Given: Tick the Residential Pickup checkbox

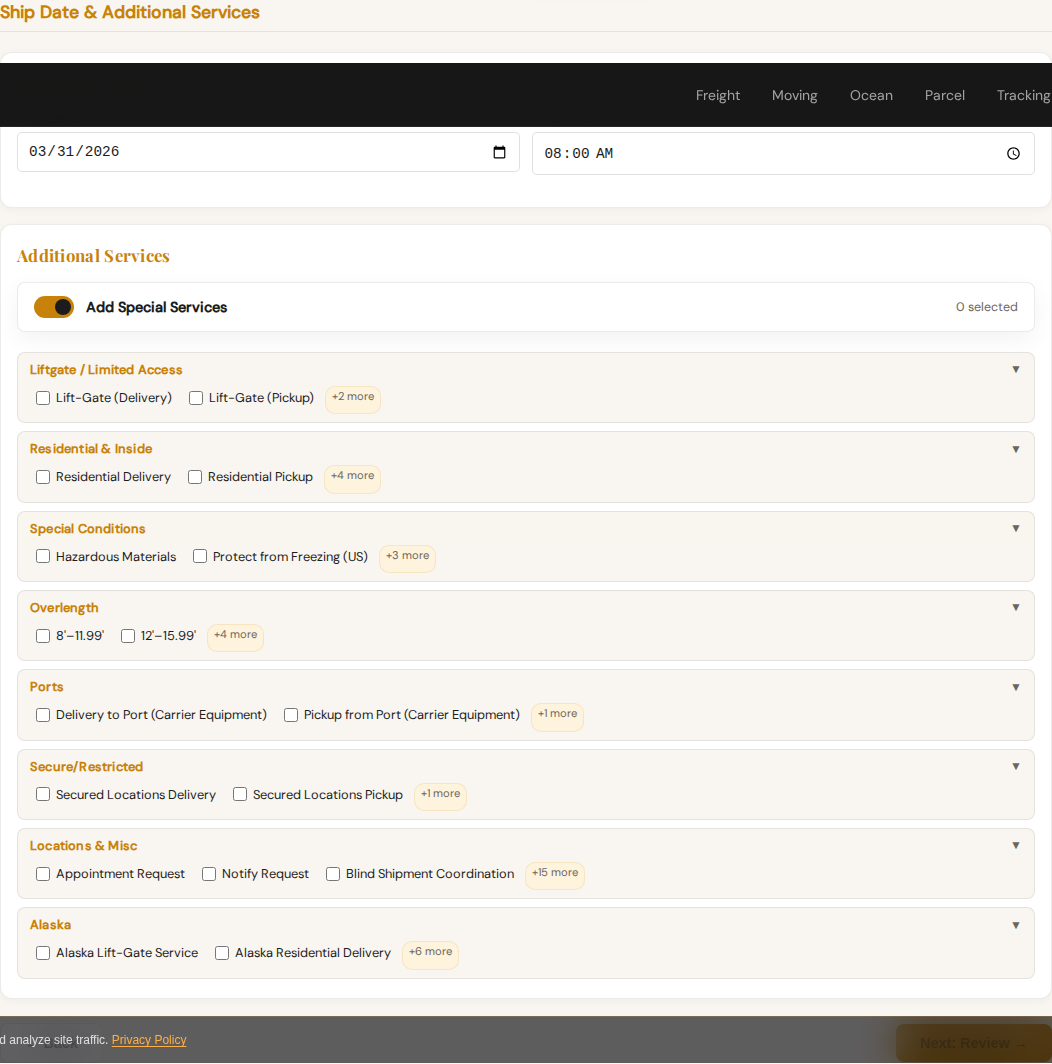Looking at the screenshot, I should [195, 477].
